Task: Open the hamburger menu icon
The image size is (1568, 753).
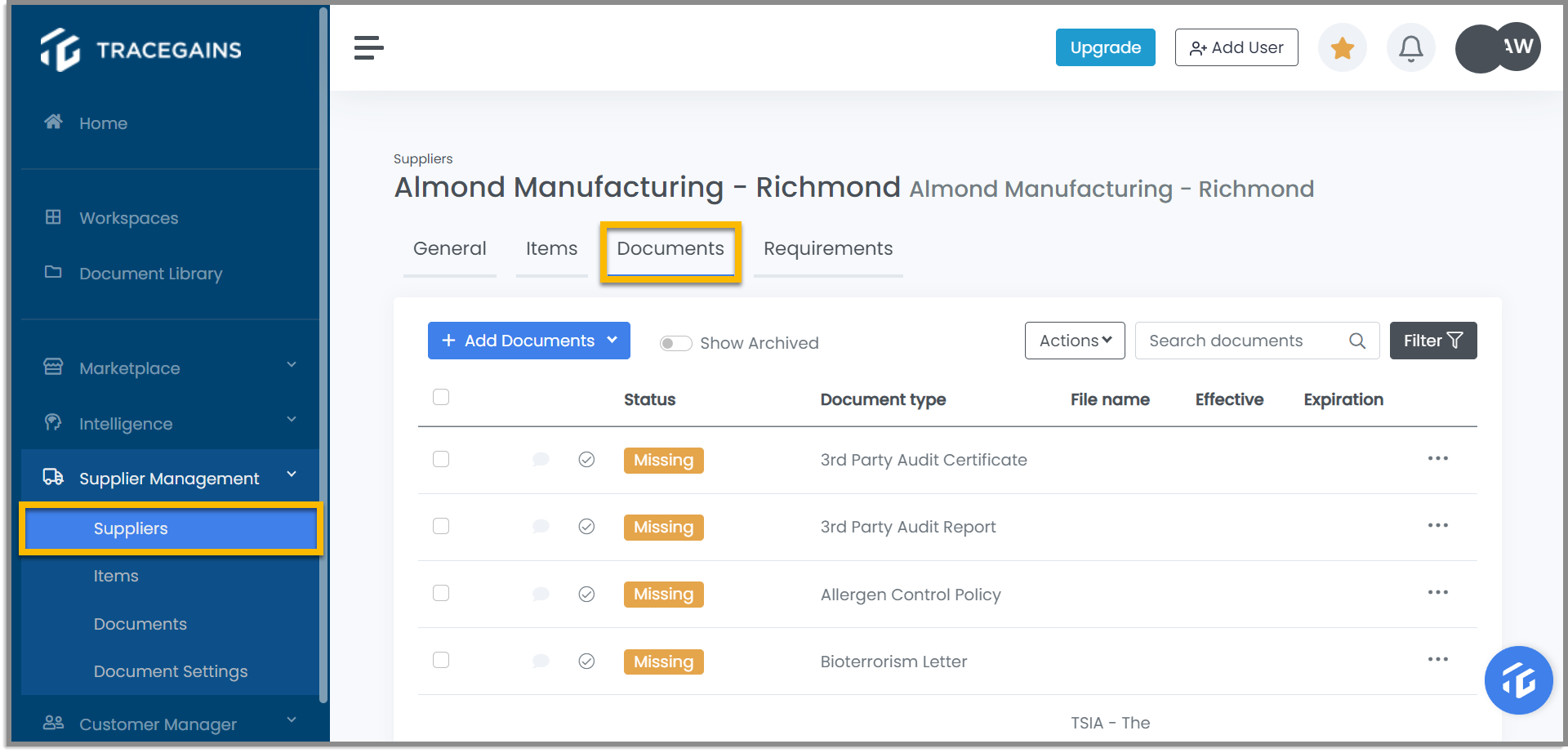Action: 368,47
